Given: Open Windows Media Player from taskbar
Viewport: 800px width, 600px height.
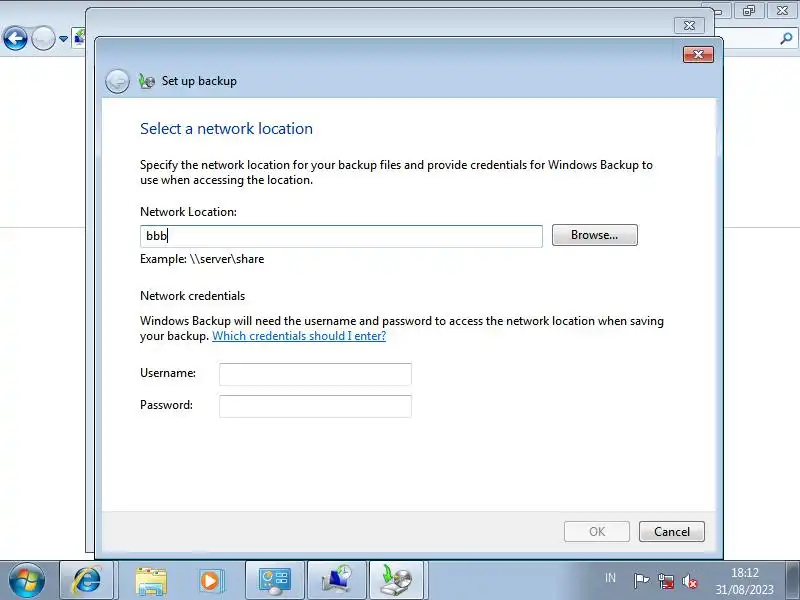Looking at the screenshot, I should click(210, 580).
